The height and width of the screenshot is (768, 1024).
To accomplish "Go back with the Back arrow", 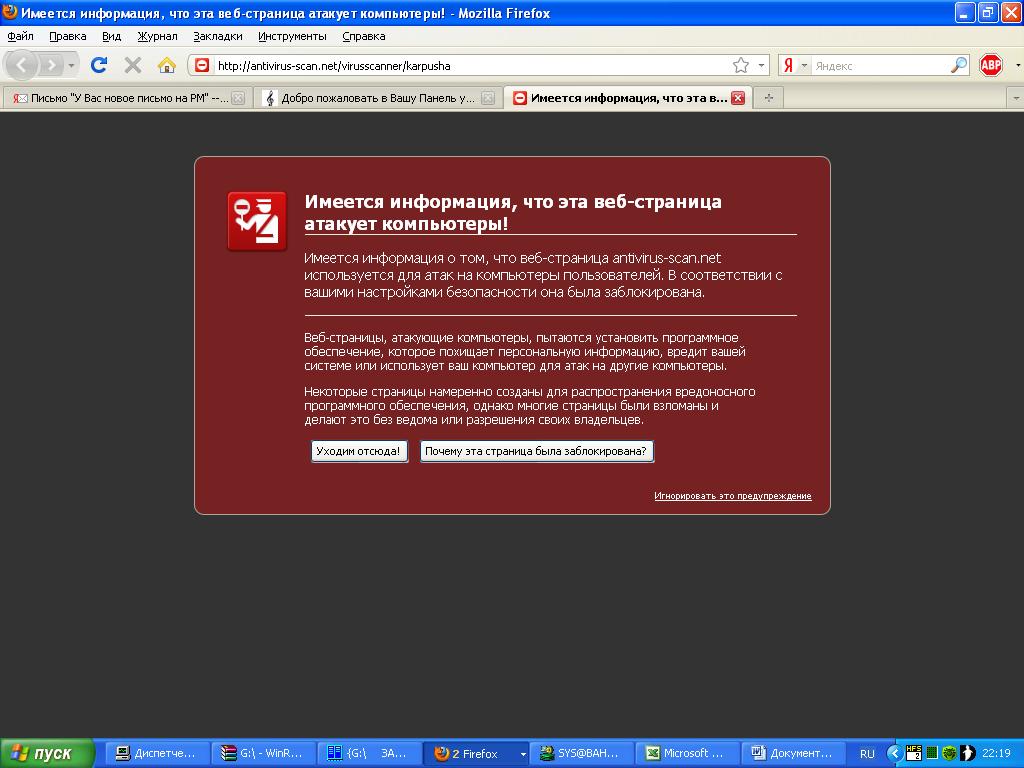I will (22, 65).
